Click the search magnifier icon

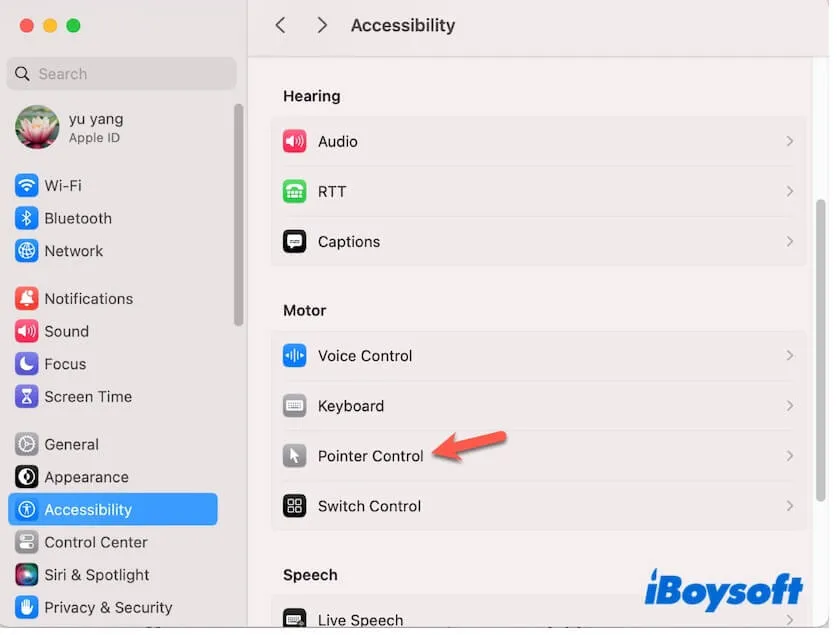pos(22,74)
